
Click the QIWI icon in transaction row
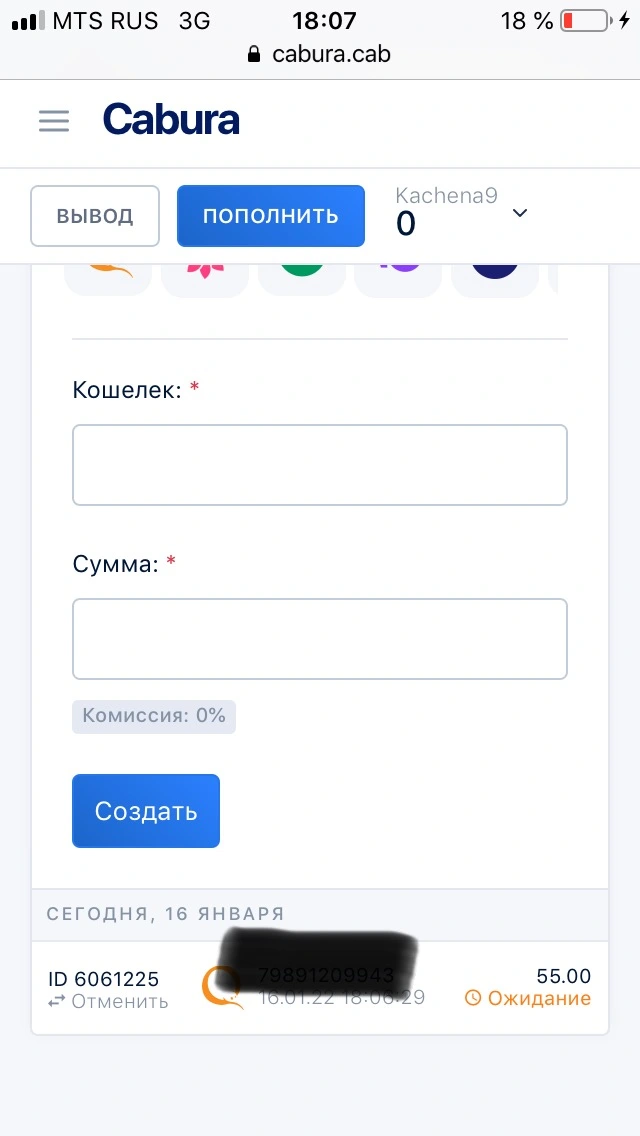tap(222, 987)
